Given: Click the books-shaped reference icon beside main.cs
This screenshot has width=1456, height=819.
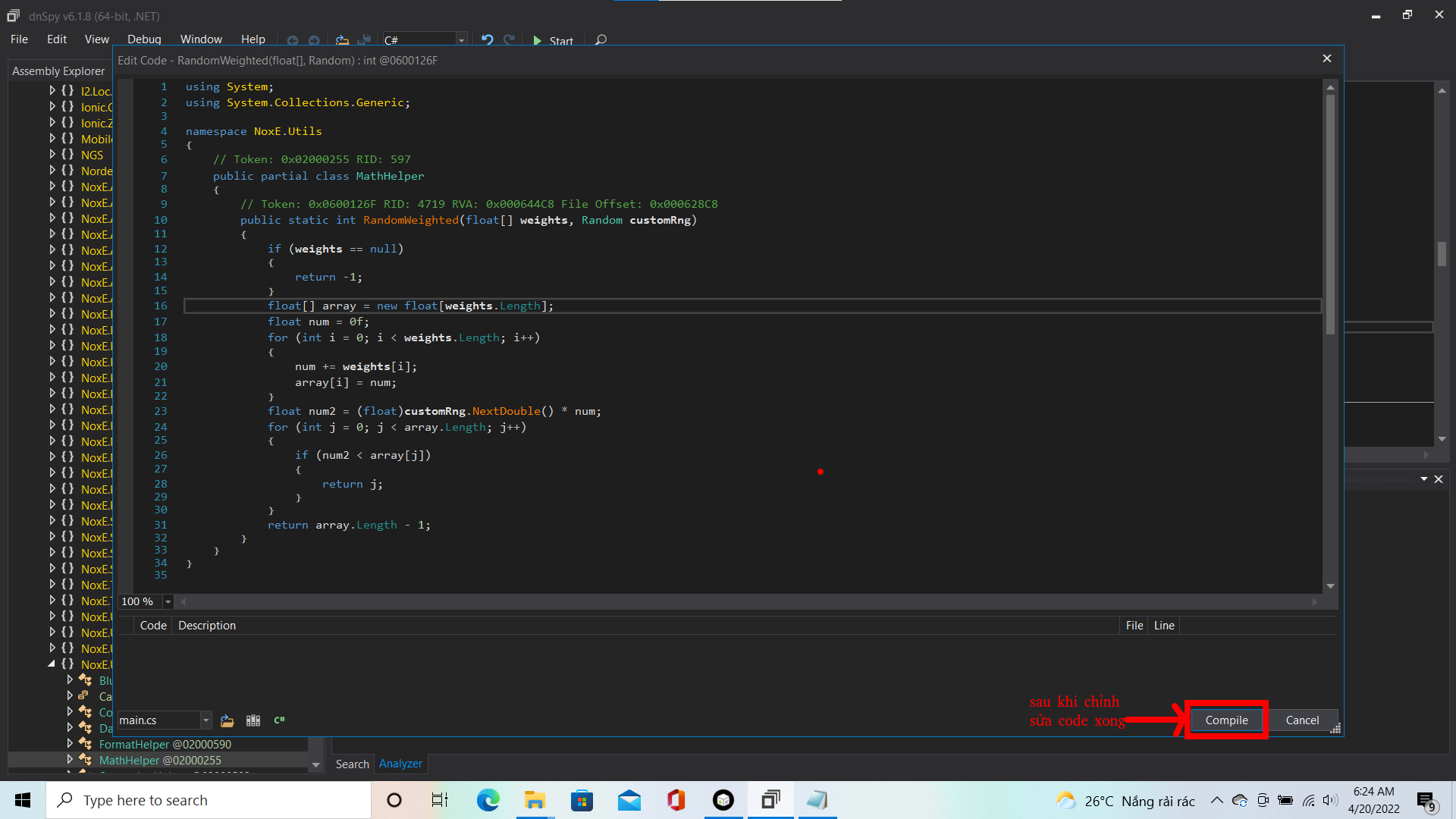Looking at the screenshot, I should pyautogui.click(x=253, y=720).
